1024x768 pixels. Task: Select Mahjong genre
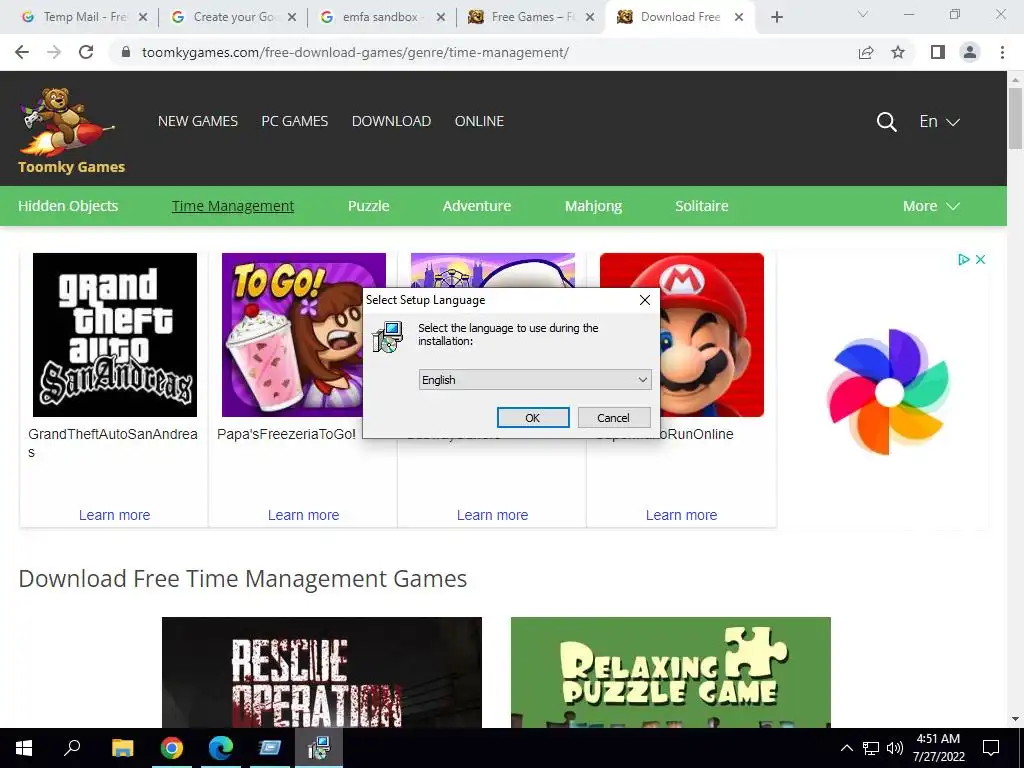tap(593, 206)
